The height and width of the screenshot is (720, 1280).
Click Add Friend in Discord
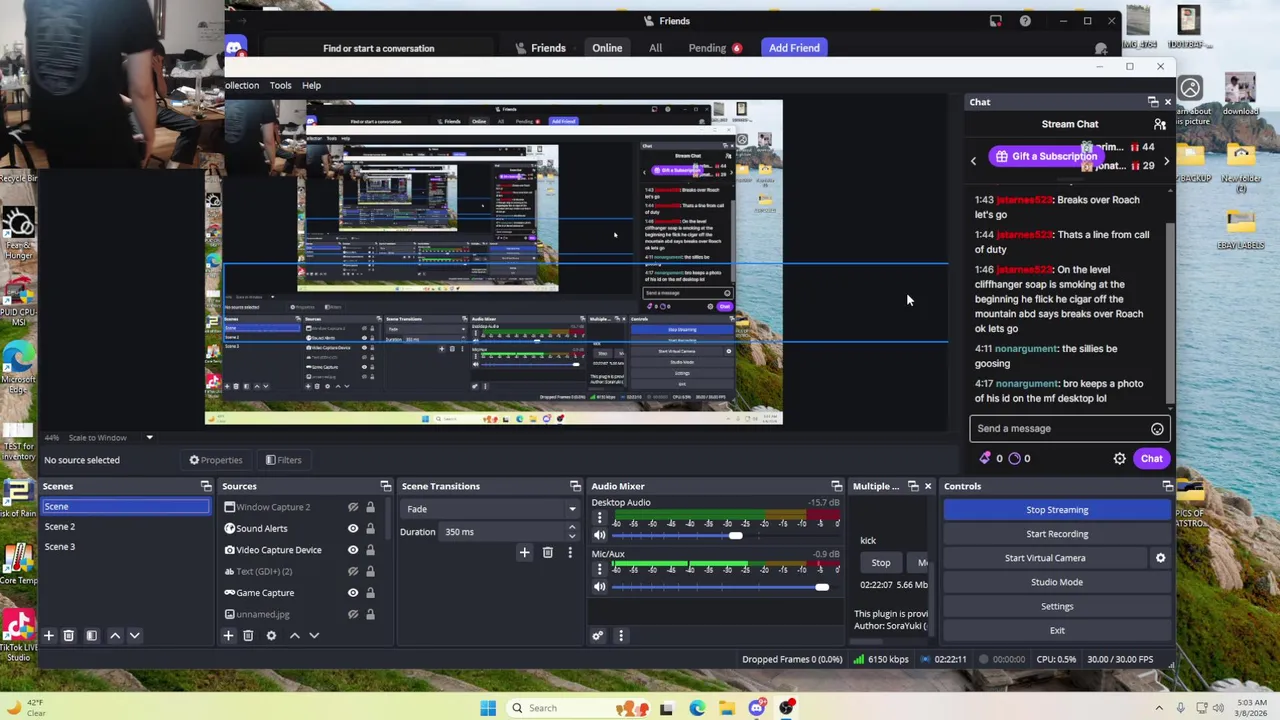tap(794, 48)
